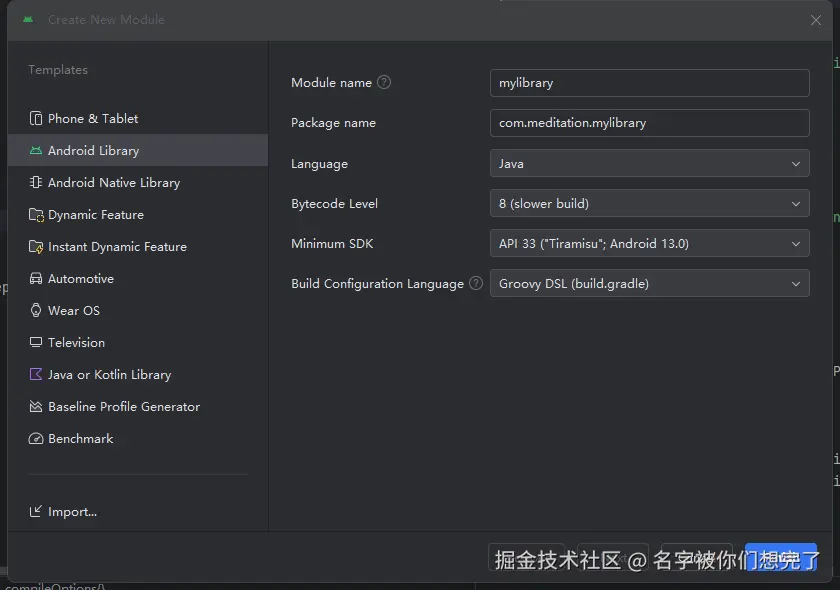Click the Automotive car icon
Viewport: 840px width, 590px height.
click(x=36, y=279)
